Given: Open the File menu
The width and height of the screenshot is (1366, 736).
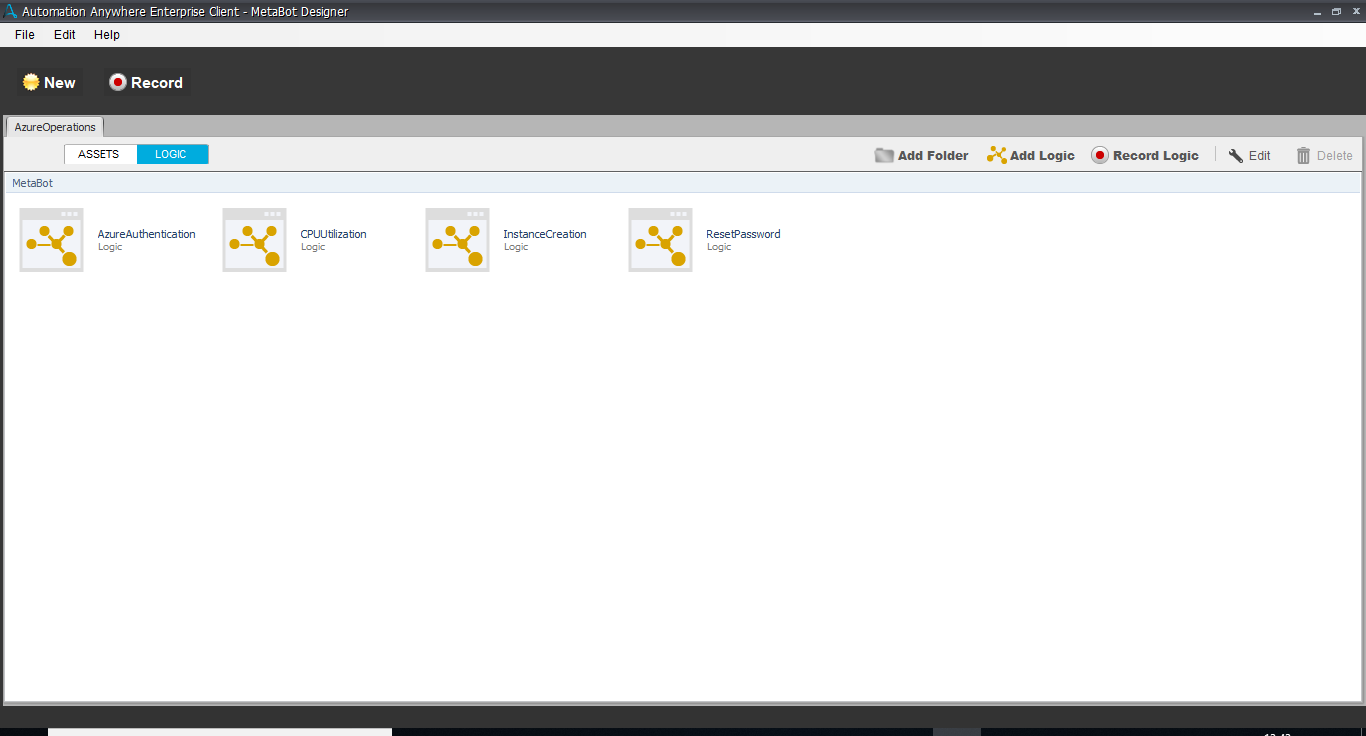Looking at the screenshot, I should pyautogui.click(x=25, y=34).
